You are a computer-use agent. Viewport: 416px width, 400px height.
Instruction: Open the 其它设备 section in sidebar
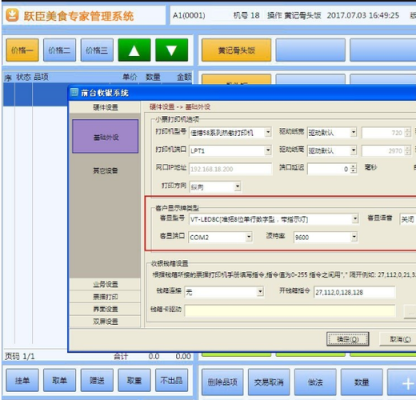pos(105,171)
